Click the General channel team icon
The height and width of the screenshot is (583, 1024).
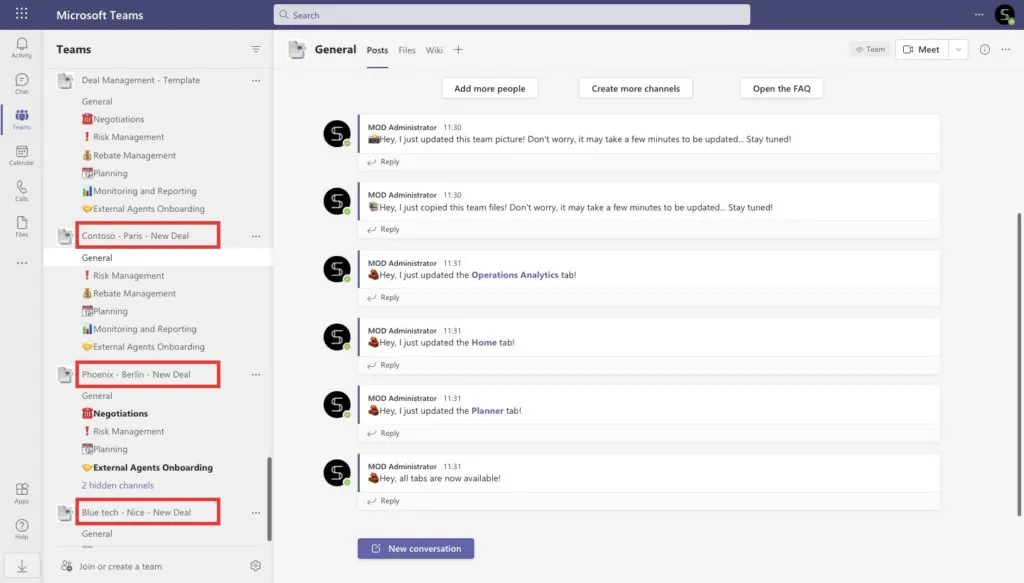(297, 50)
